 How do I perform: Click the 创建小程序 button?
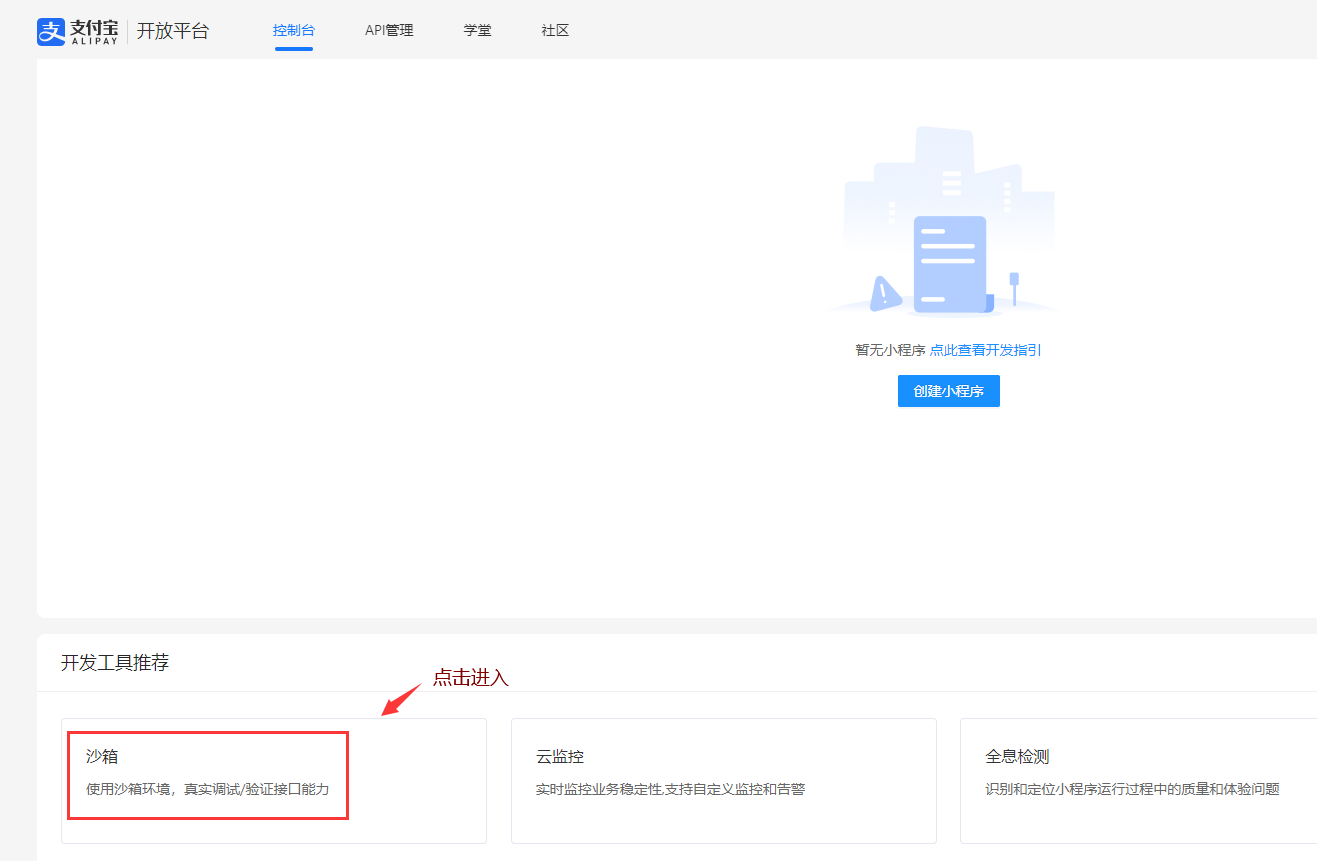949,391
